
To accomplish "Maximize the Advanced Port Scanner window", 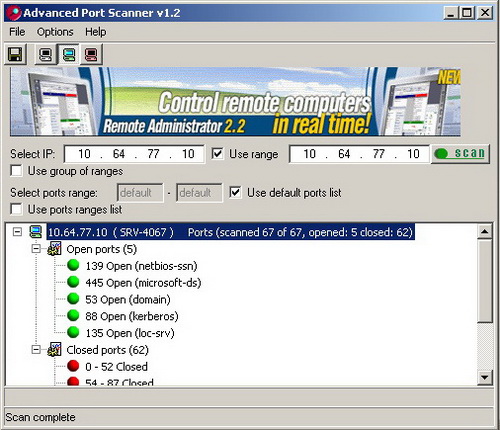I will coord(467,13).
